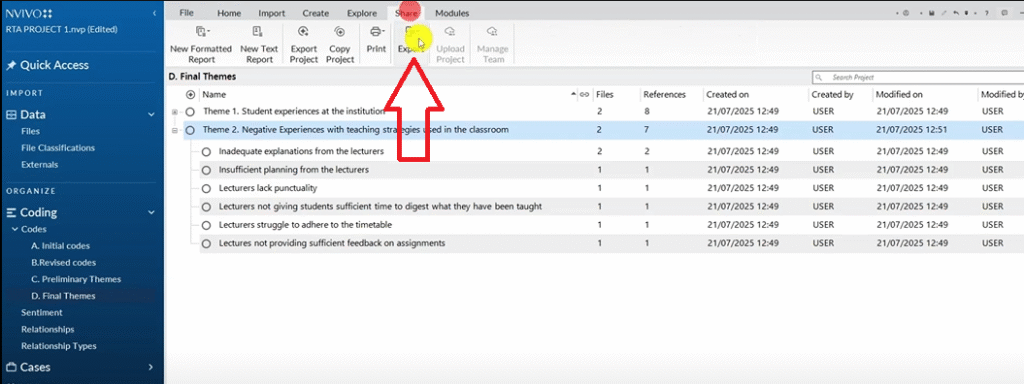Open the New Formatted Report tool
1024x384 pixels.
(200, 44)
